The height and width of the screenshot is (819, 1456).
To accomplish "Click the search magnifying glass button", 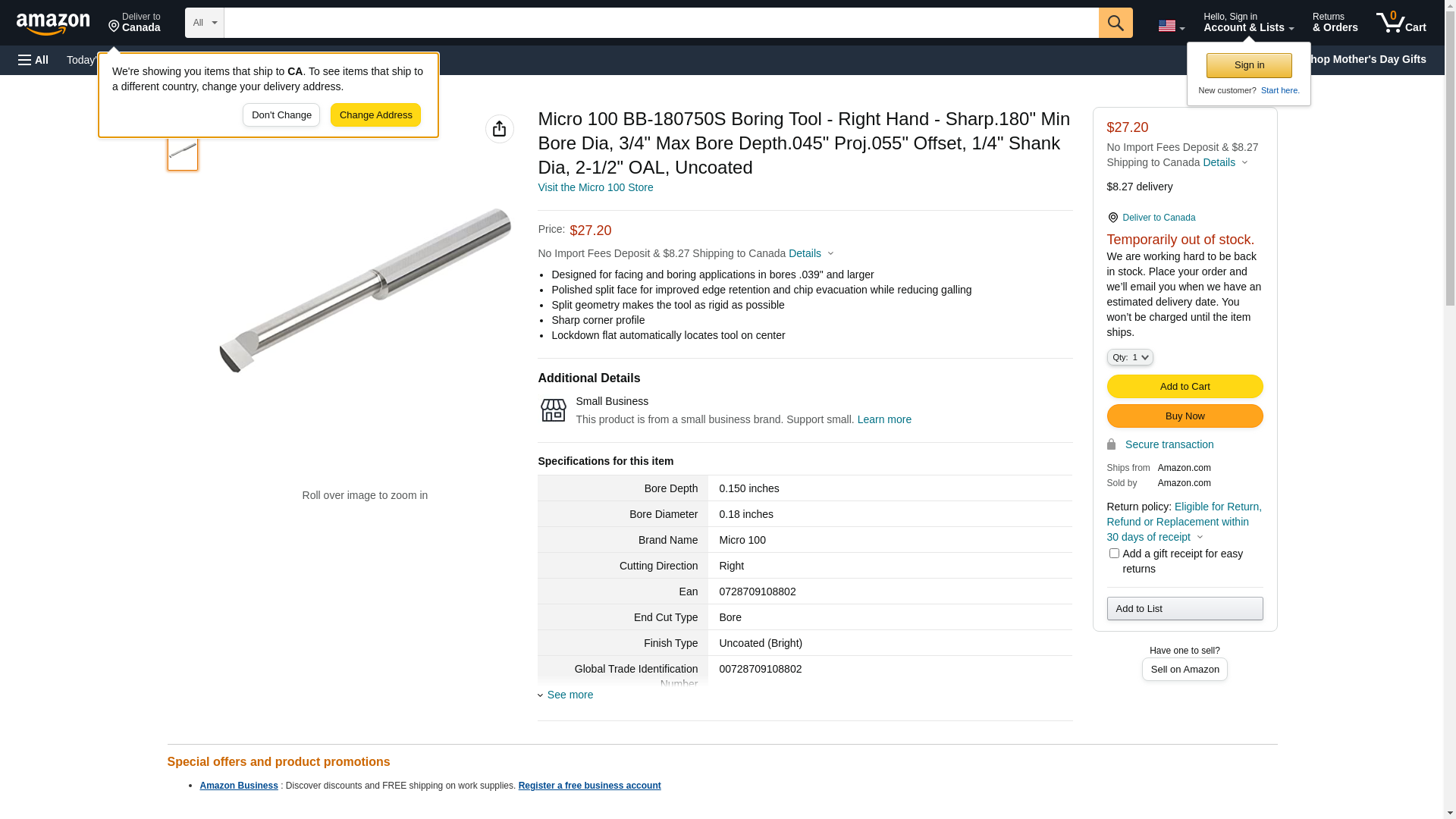I will coord(1115,23).
